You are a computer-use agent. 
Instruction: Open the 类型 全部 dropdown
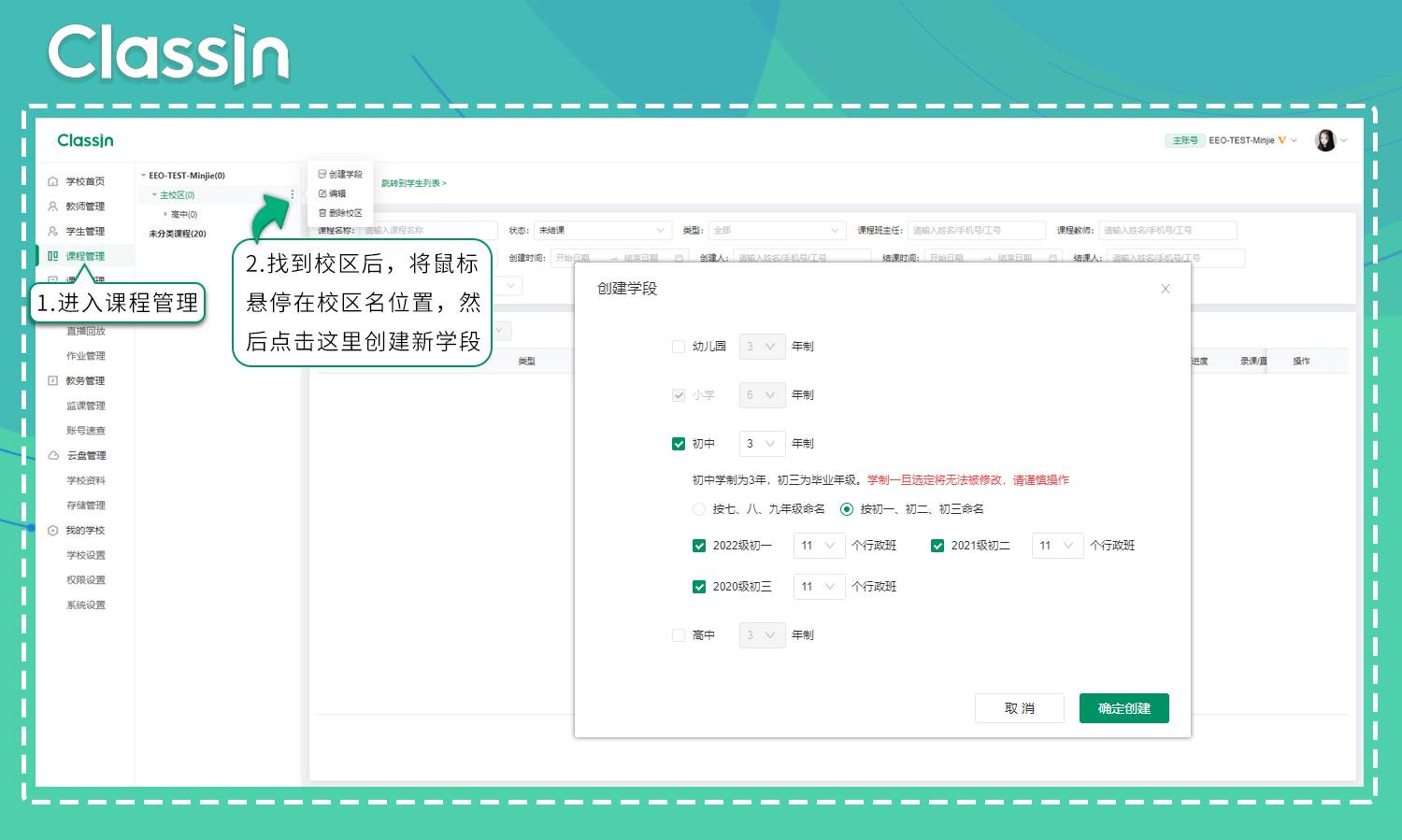click(x=777, y=230)
